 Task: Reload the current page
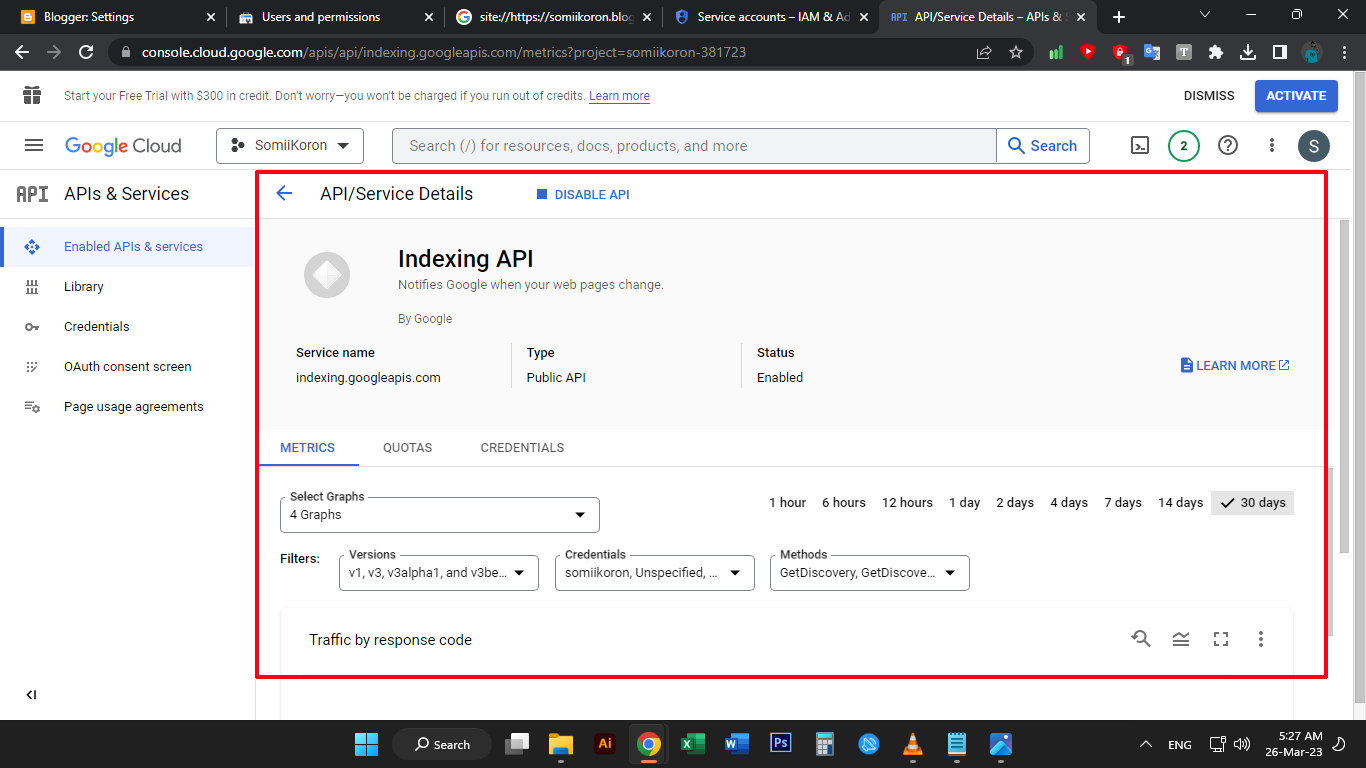(86, 52)
